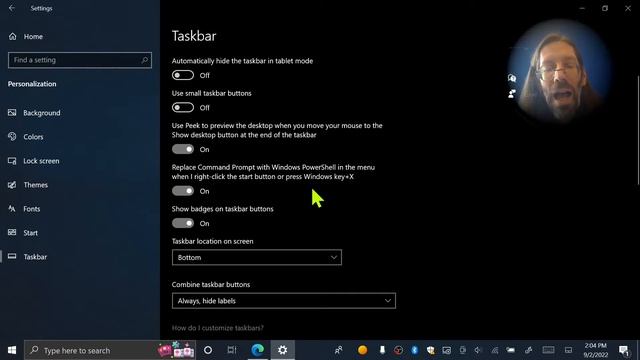Open Background personalization settings
The width and height of the screenshot is (640, 360).
pos(42,113)
